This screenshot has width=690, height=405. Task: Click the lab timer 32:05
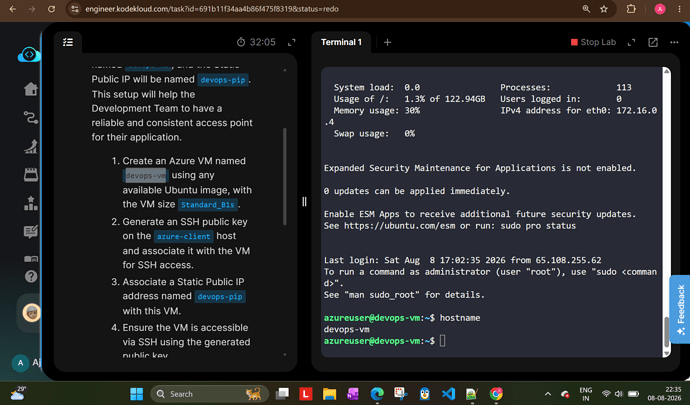click(256, 42)
